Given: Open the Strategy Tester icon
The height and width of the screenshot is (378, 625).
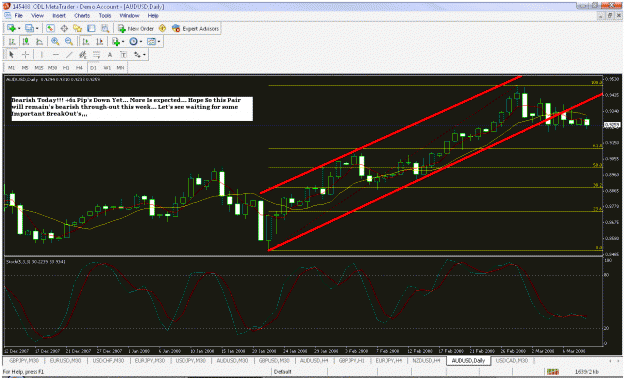Looking at the screenshot, I should [105, 28].
